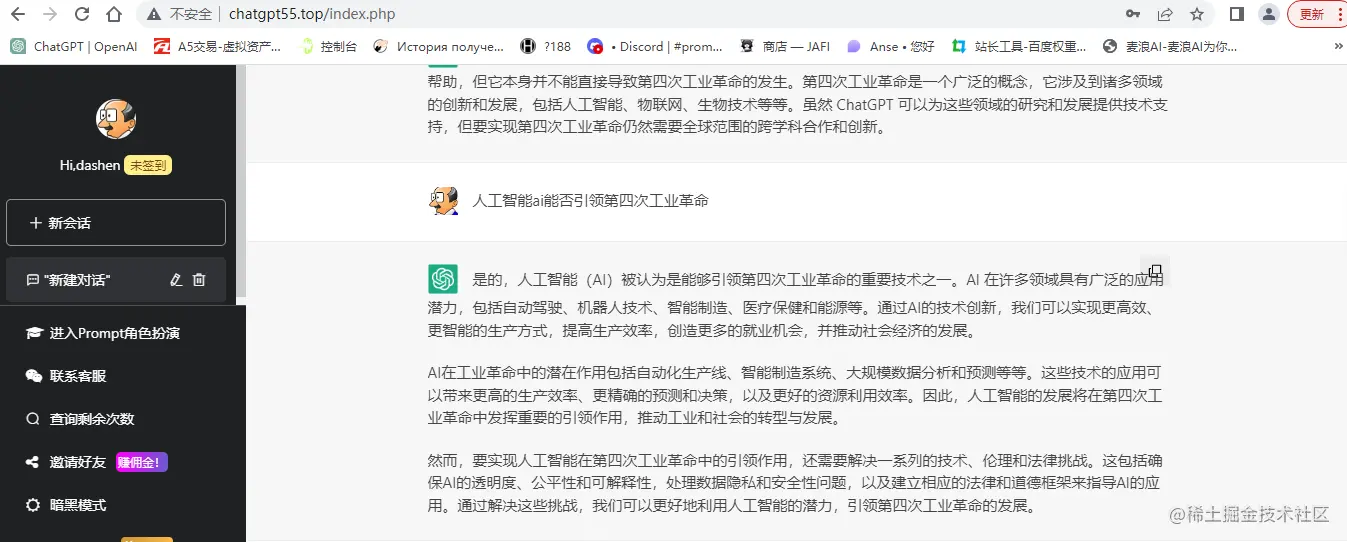Open the browser side panel
This screenshot has width=1347, height=542.
[1237, 14]
